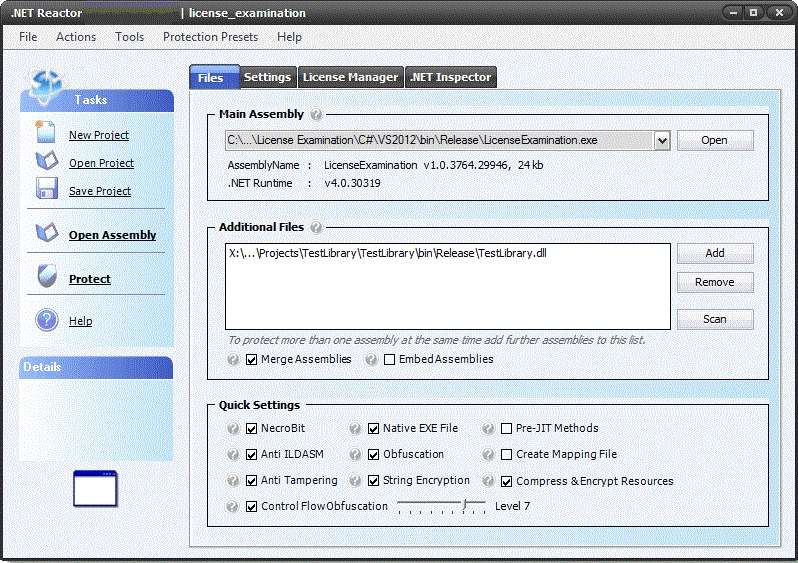Image resolution: width=798 pixels, height=563 pixels.
Task: Click the help icon next to NecroBit
Action: pos(233,429)
